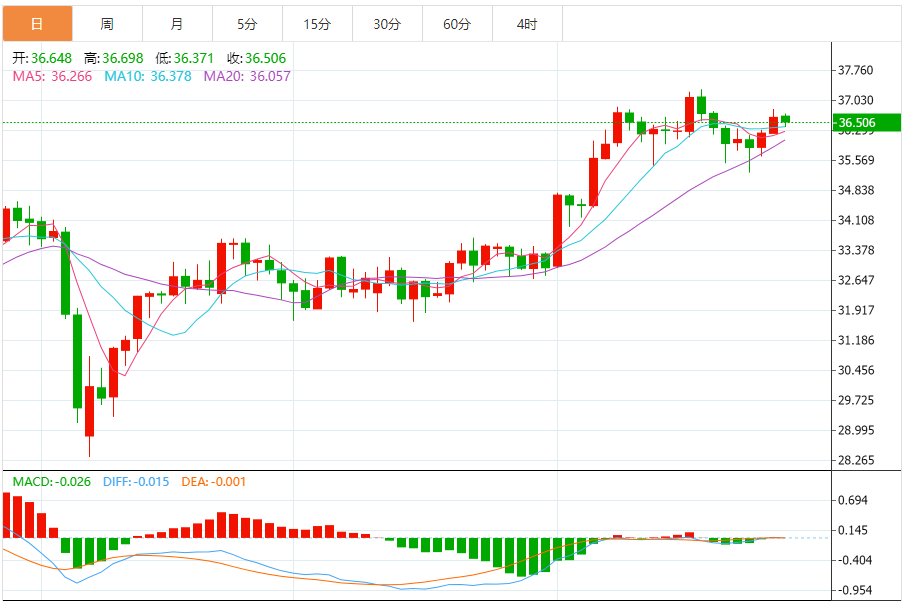
Task: Click the MA5: 36.266 indicator label
Action: pos(52,76)
